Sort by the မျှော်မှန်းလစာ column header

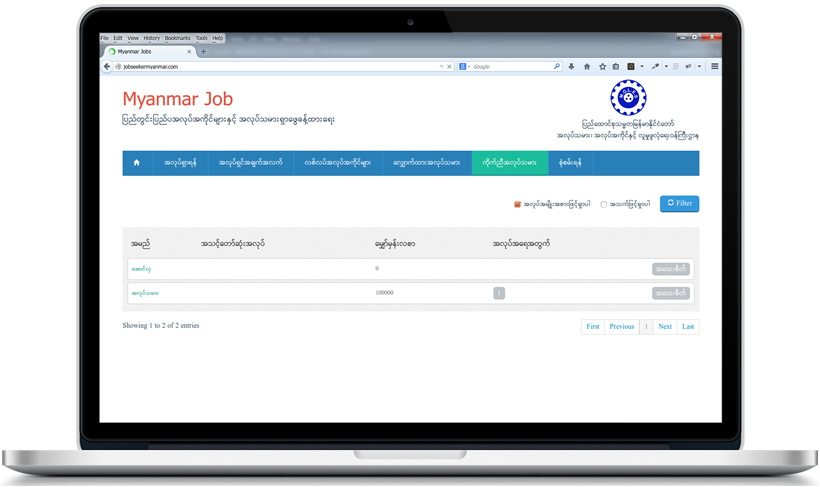pos(395,244)
